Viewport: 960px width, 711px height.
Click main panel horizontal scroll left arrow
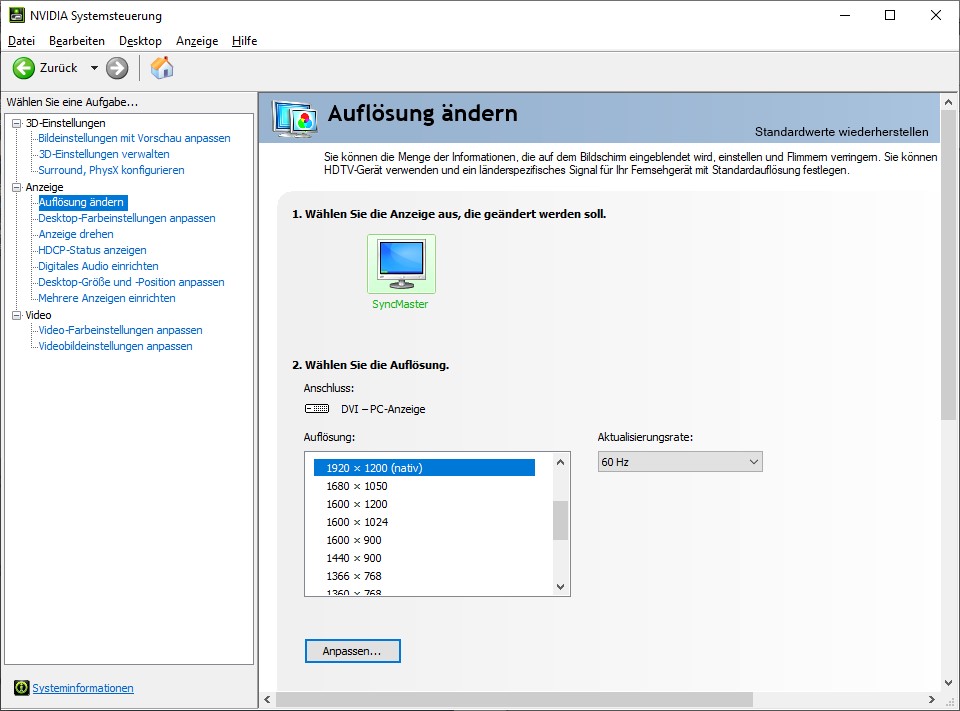(x=268, y=699)
